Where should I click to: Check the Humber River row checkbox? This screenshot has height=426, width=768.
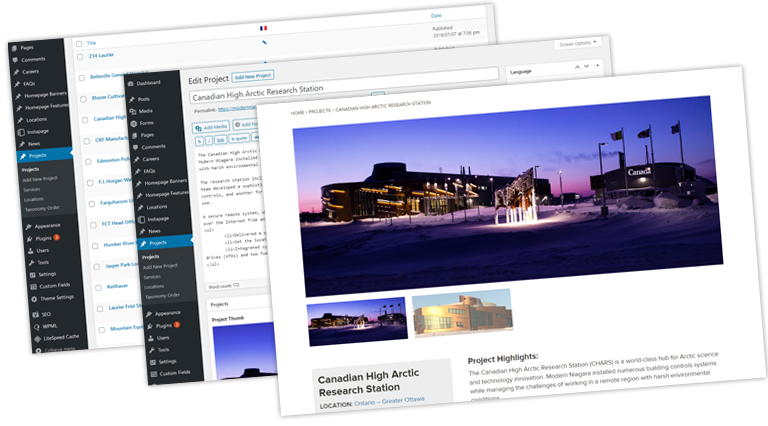point(95,246)
